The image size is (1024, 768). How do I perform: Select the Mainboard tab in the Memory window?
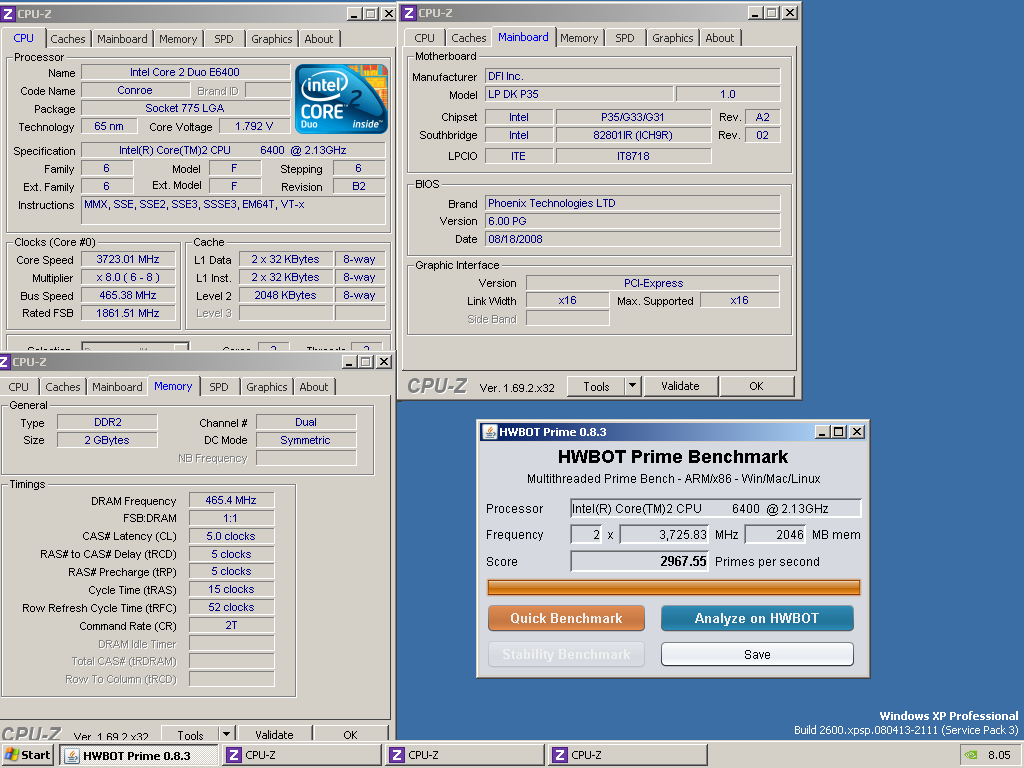click(117, 387)
